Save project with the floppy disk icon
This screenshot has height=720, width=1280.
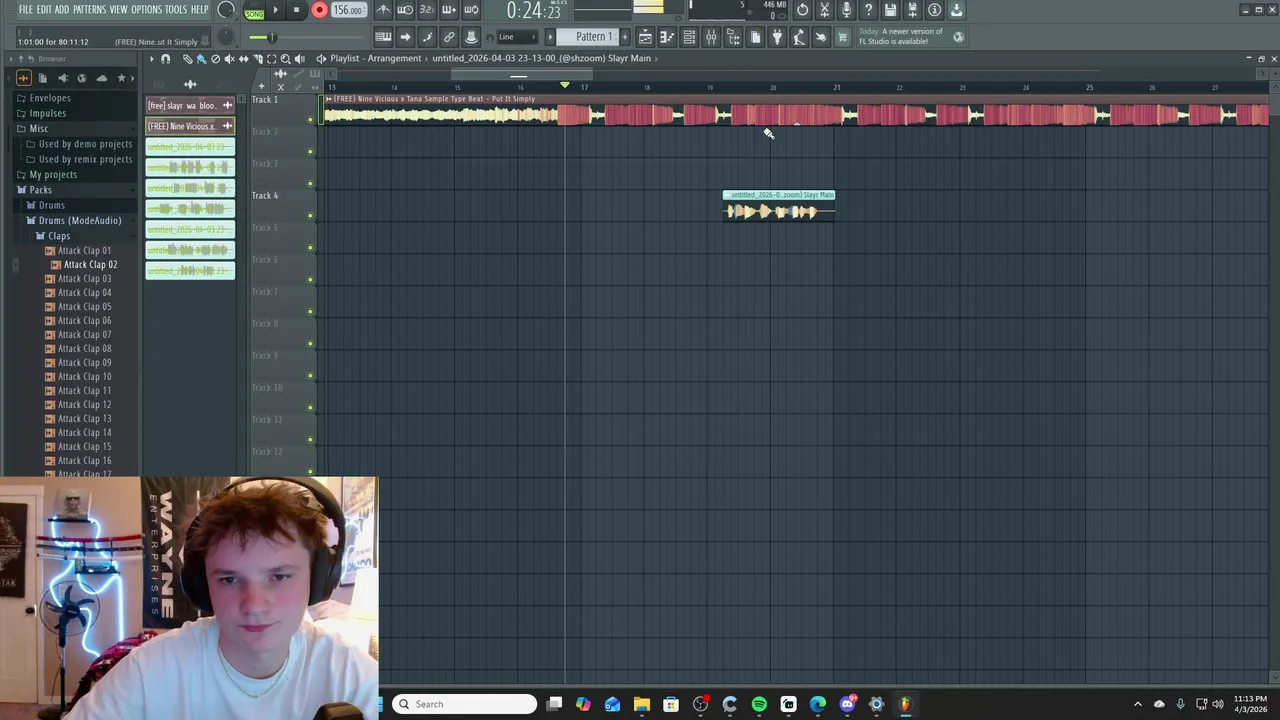pyautogui.click(x=890, y=10)
